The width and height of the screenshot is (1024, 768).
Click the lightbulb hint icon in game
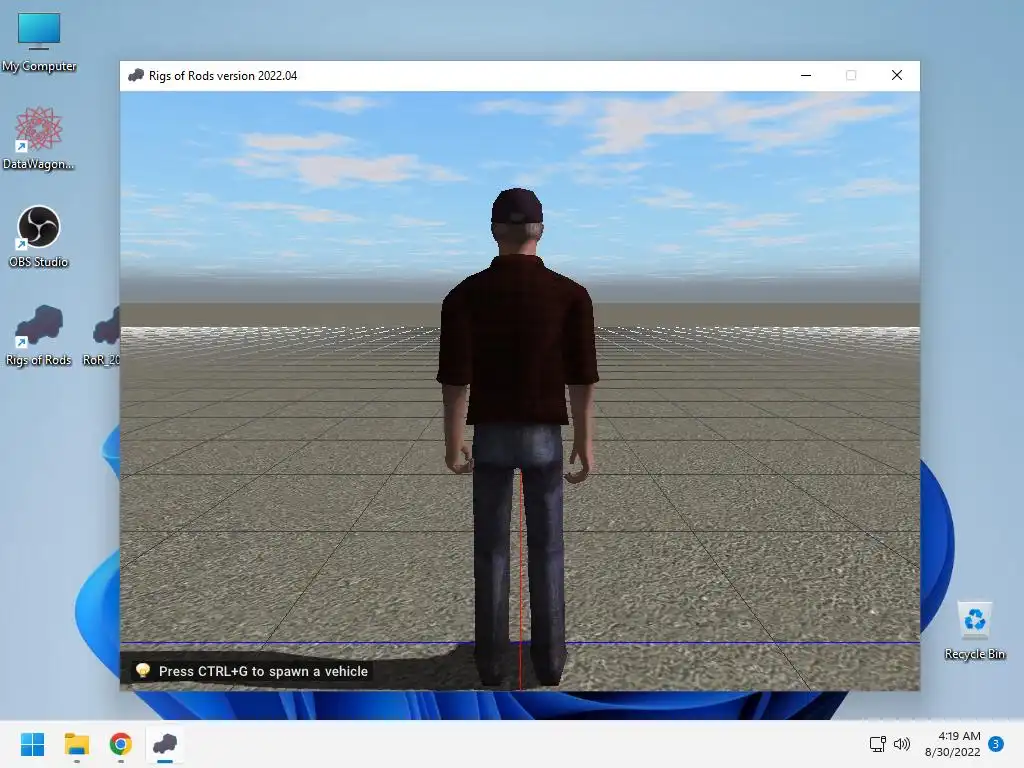pyautogui.click(x=142, y=670)
